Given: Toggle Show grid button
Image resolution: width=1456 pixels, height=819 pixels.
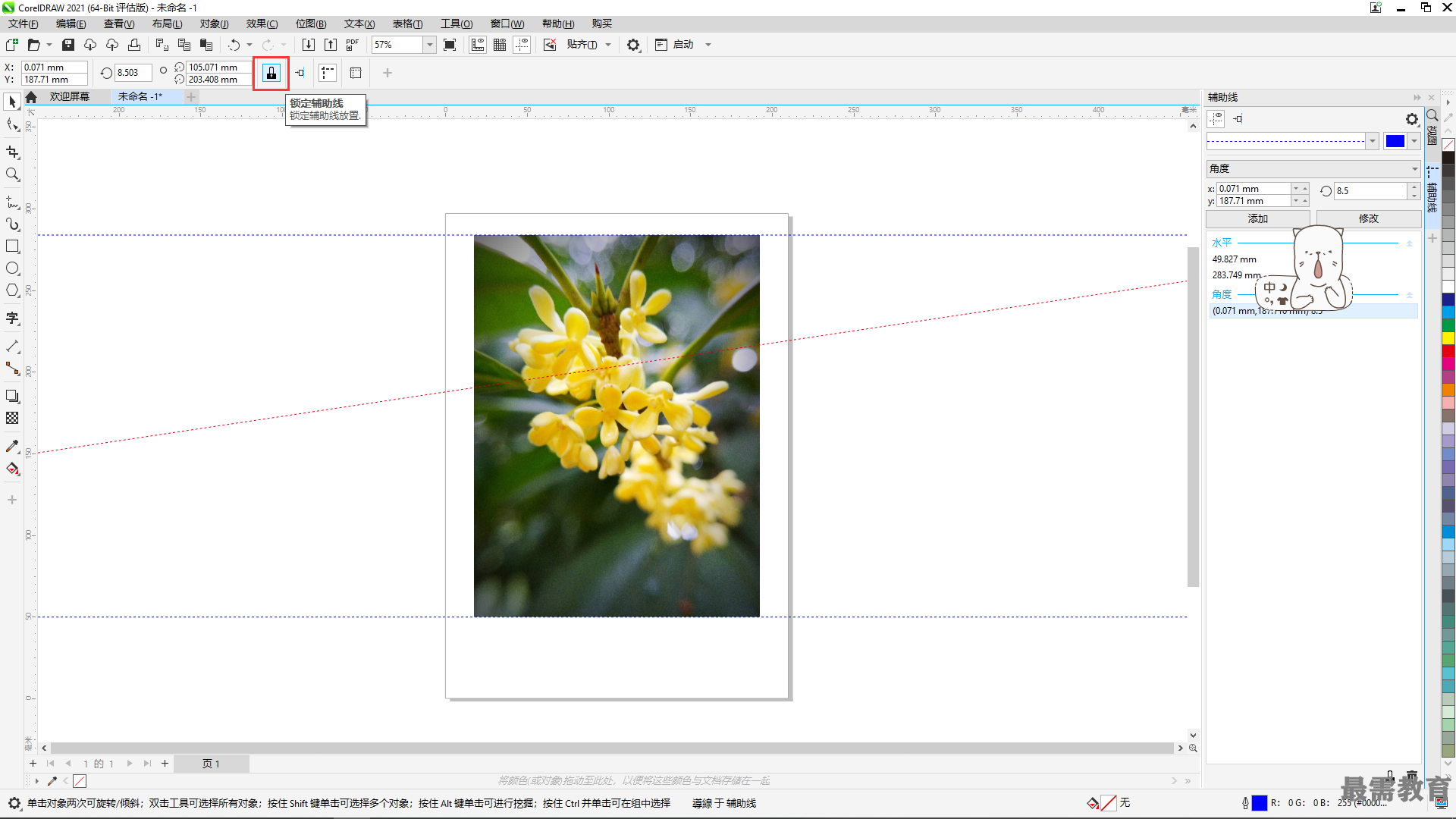Looking at the screenshot, I should (x=500, y=45).
